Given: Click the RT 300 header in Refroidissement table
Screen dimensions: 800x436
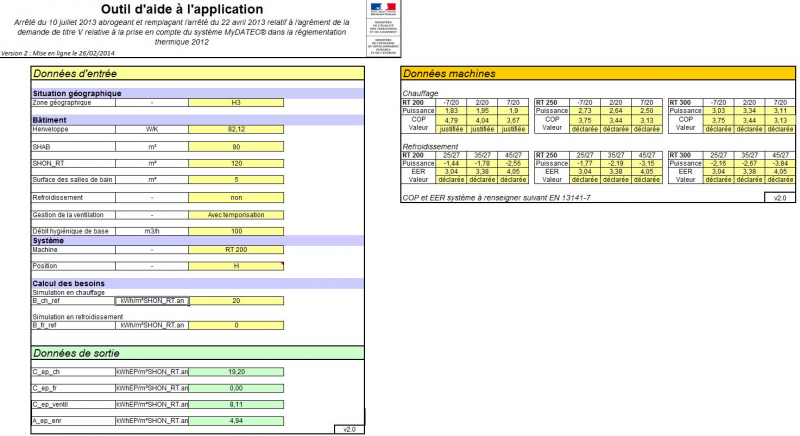Looking at the screenshot, I should (x=685, y=155).
